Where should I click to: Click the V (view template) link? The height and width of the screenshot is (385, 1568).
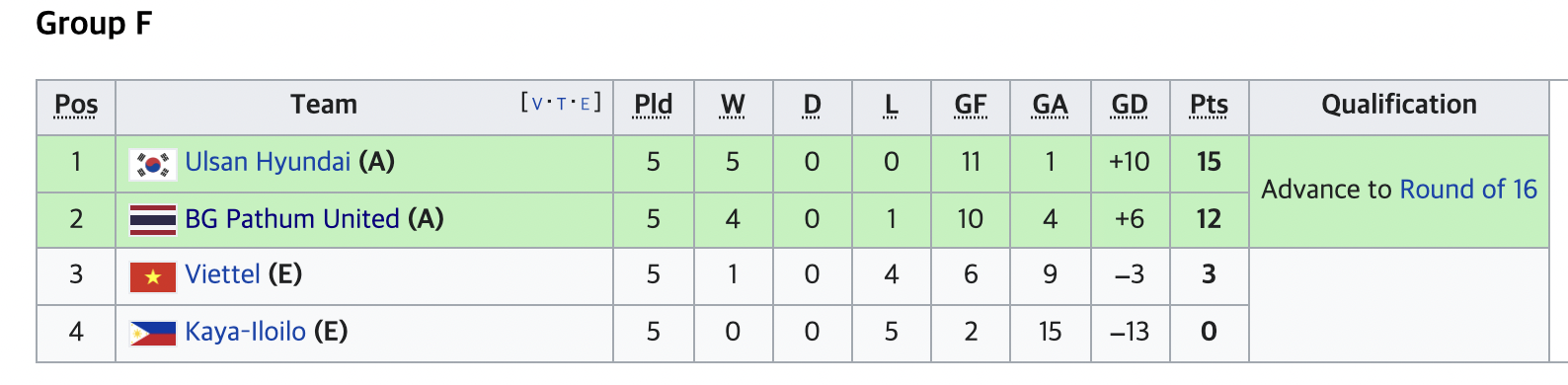tap(537, 104)
